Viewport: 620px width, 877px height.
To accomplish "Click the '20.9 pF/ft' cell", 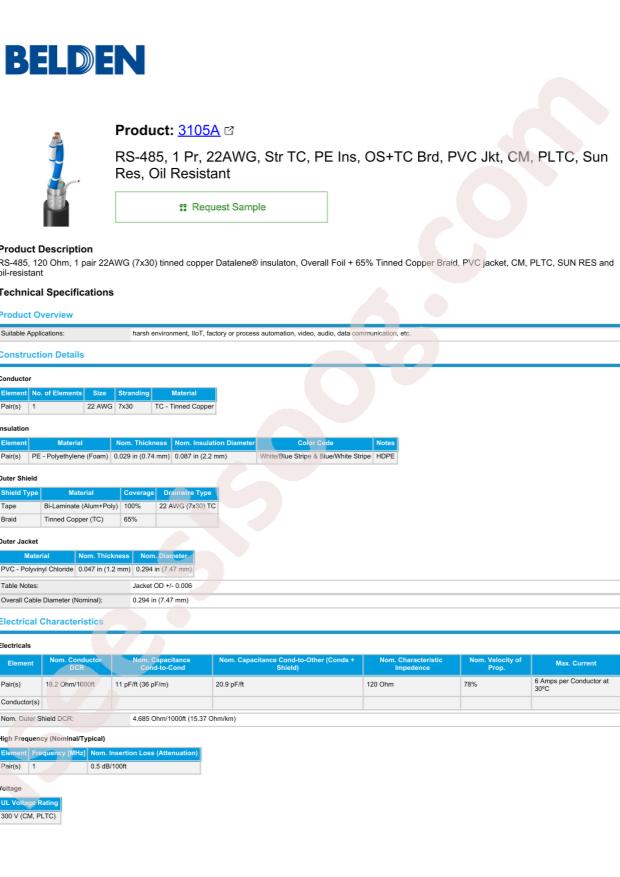I will pyautogui.click(x=287, y=685).
